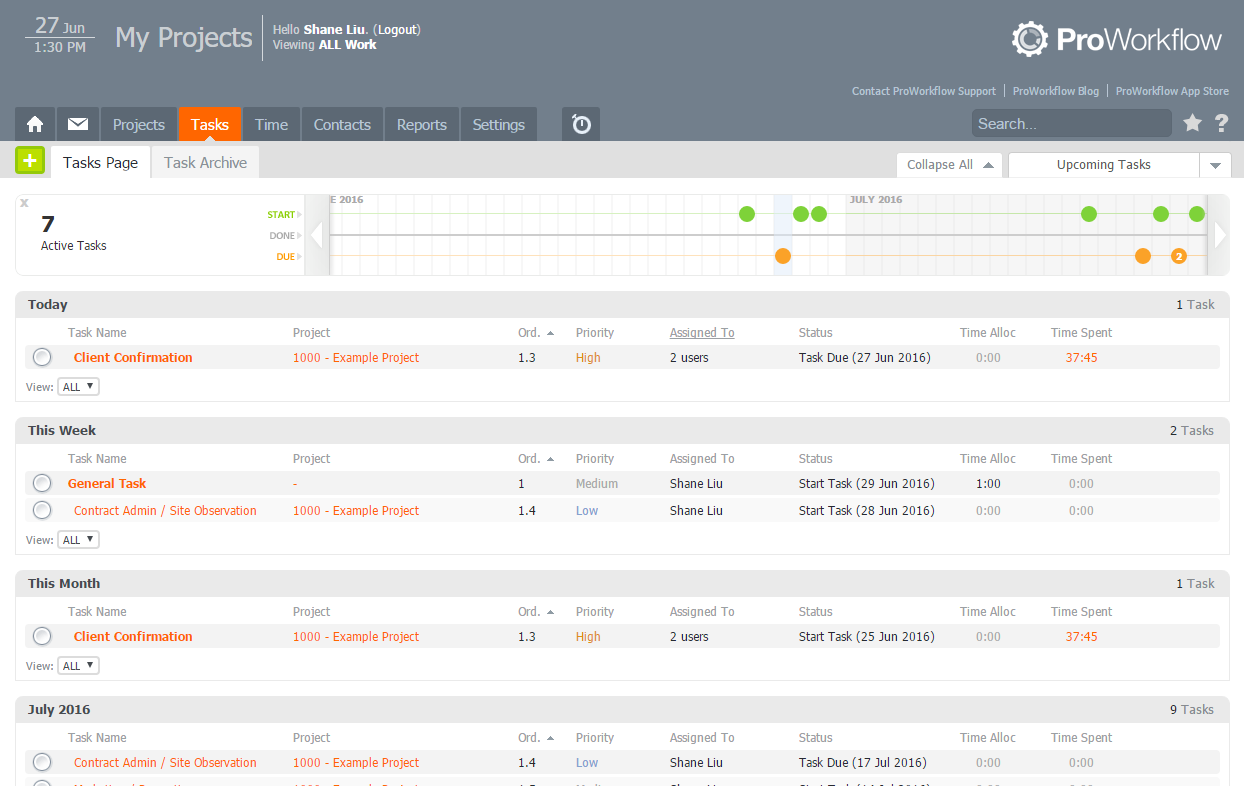Click the right arrow on the task timeline

point(1220,234)
